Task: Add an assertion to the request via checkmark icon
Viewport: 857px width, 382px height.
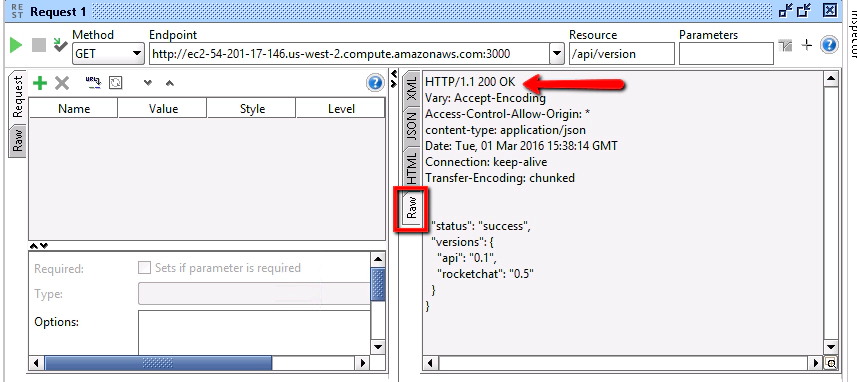Action: tap(60, 45)
